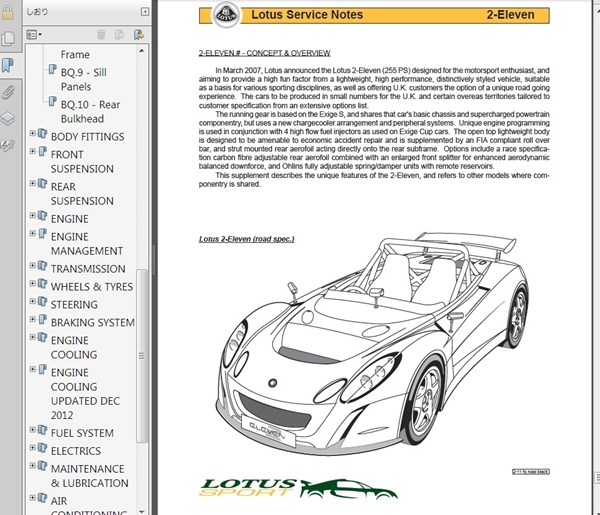Click the new bookmark icon
The width and height of the screenshot is (600, 515).
(120, 35)
